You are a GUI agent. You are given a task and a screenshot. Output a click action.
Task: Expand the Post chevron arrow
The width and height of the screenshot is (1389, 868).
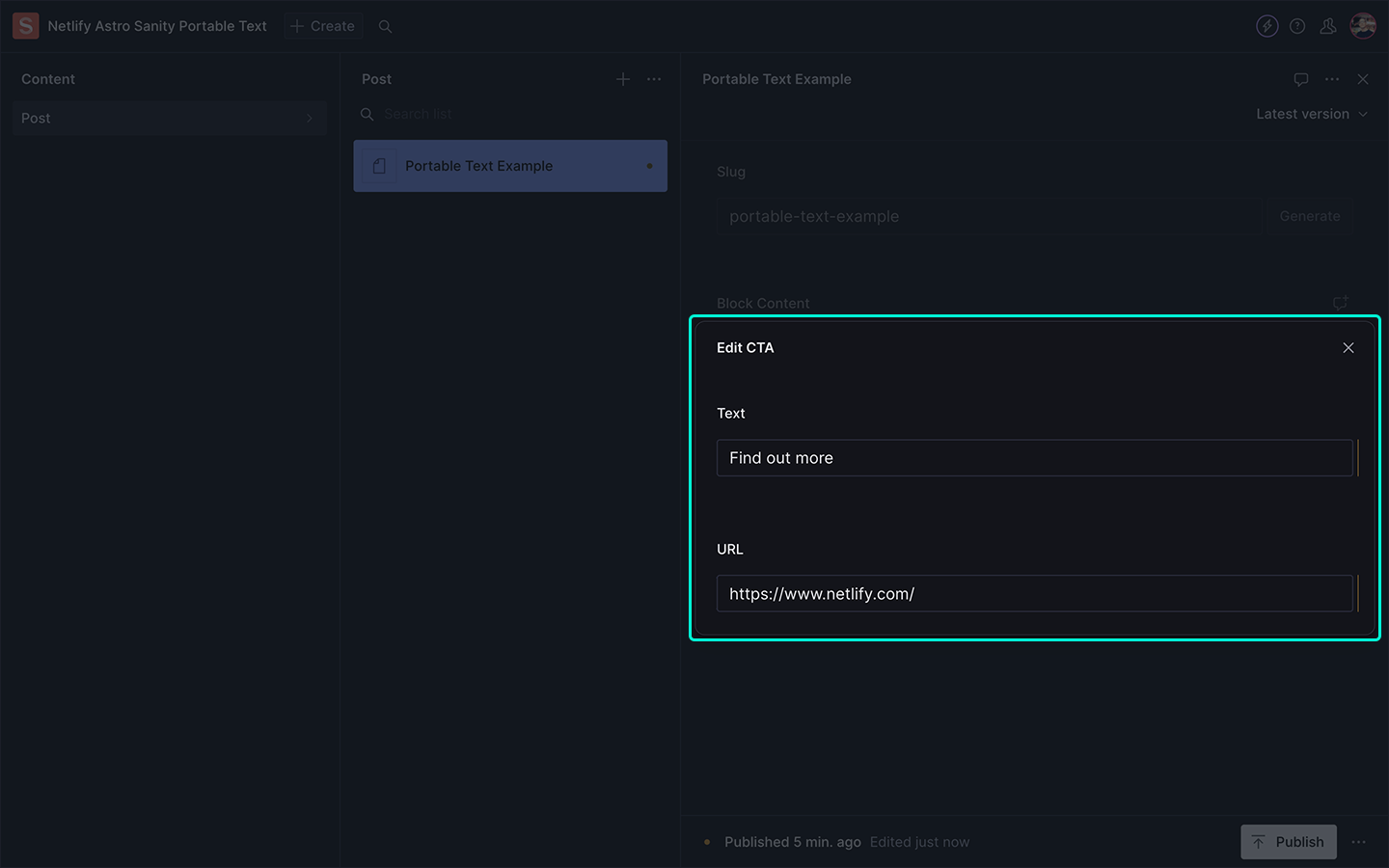coord(309,119)
